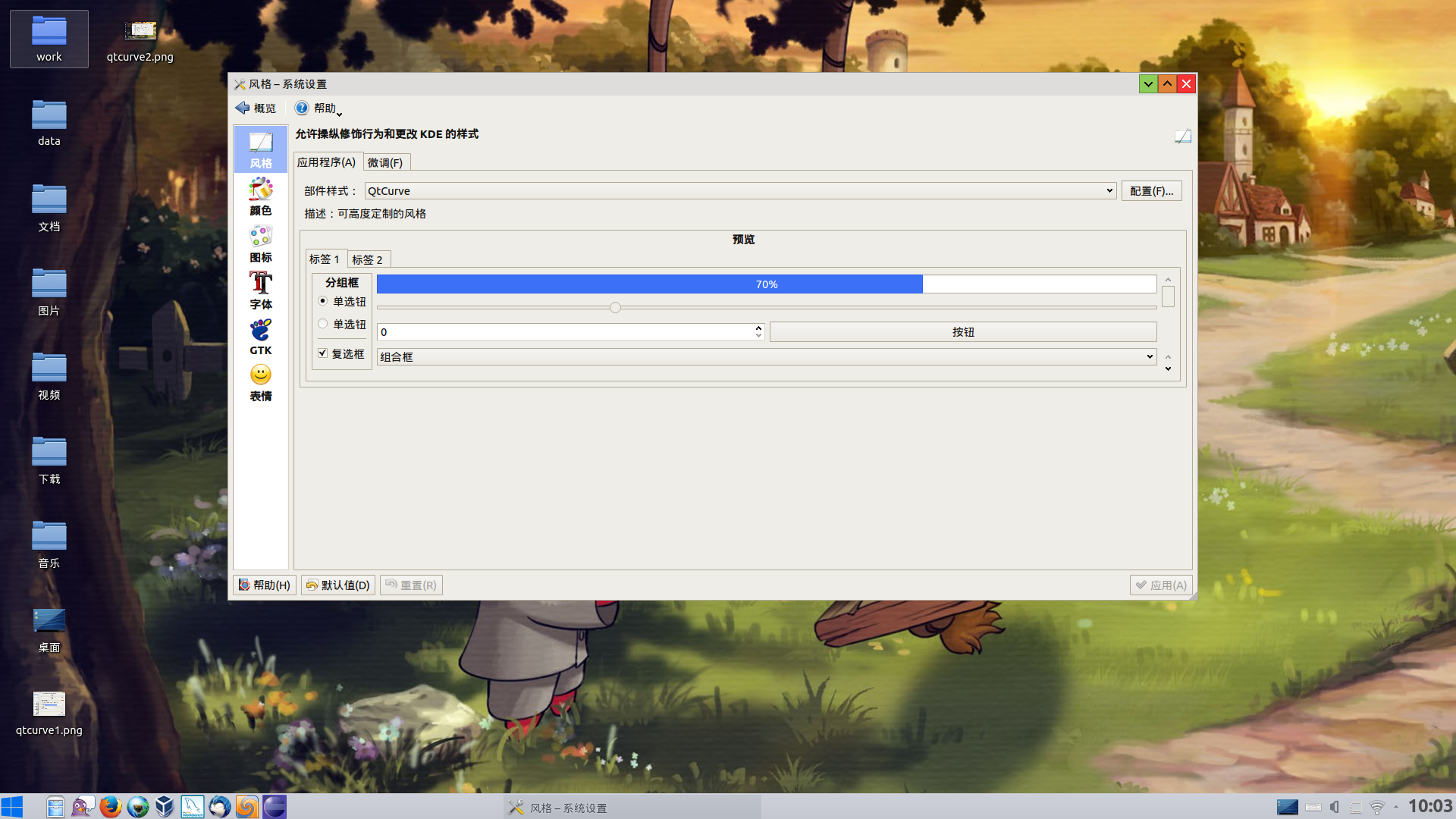The width and height of the screenshot is (1456, 819).
Task: Click the 应用(A) apply button
Action: [1161, 585]
